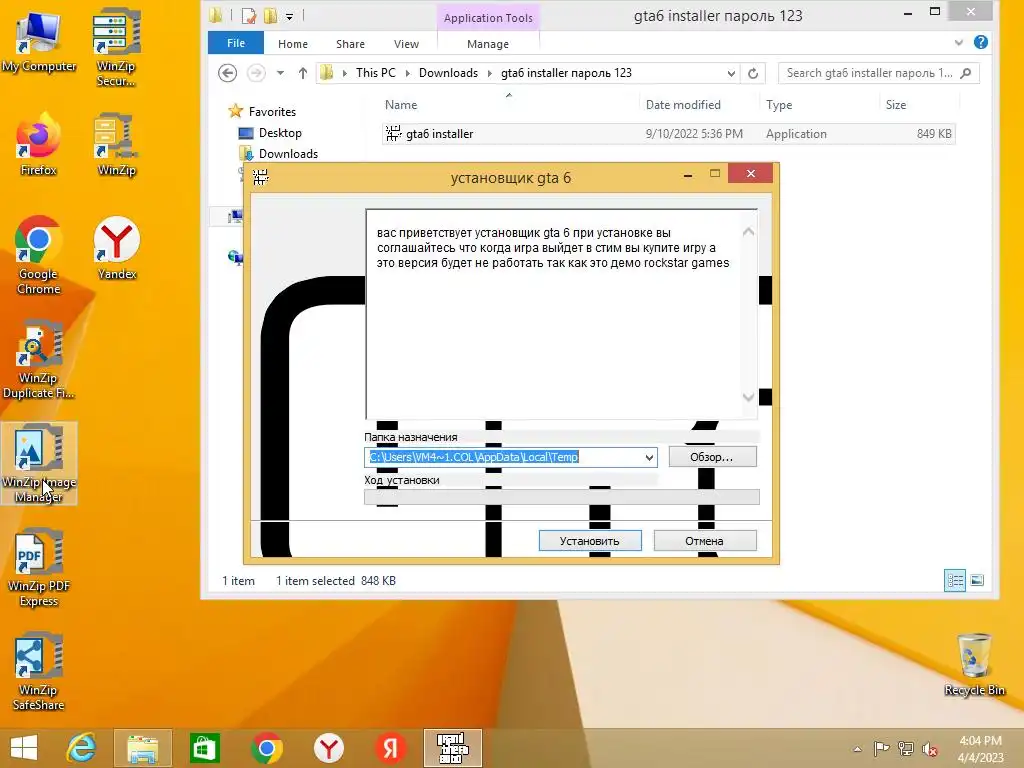Switch Explorer to large icons view
1024x768 pixels.
coord(977,580)
